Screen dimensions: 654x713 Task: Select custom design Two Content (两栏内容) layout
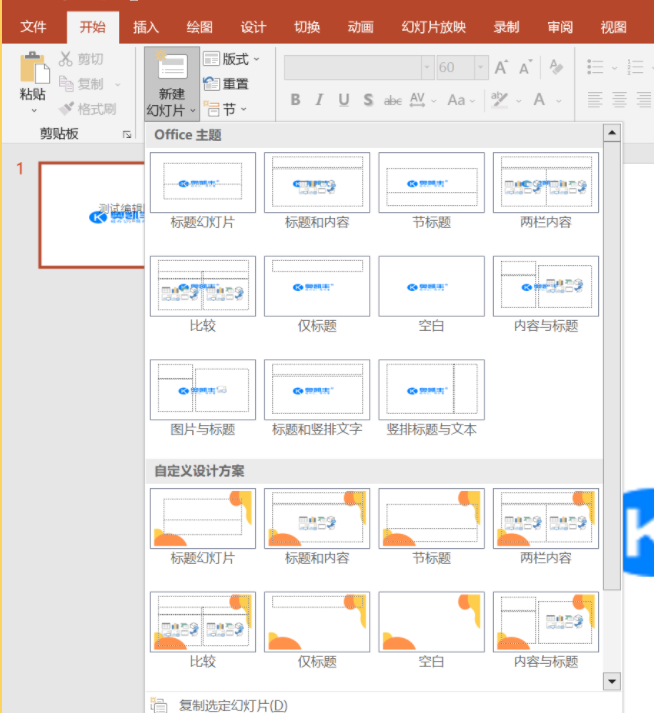pyautogui.click(x=546, y=518)
